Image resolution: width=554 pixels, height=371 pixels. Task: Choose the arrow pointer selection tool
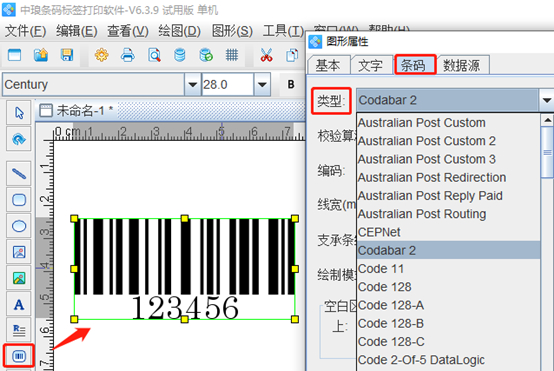tap(19, 113)
